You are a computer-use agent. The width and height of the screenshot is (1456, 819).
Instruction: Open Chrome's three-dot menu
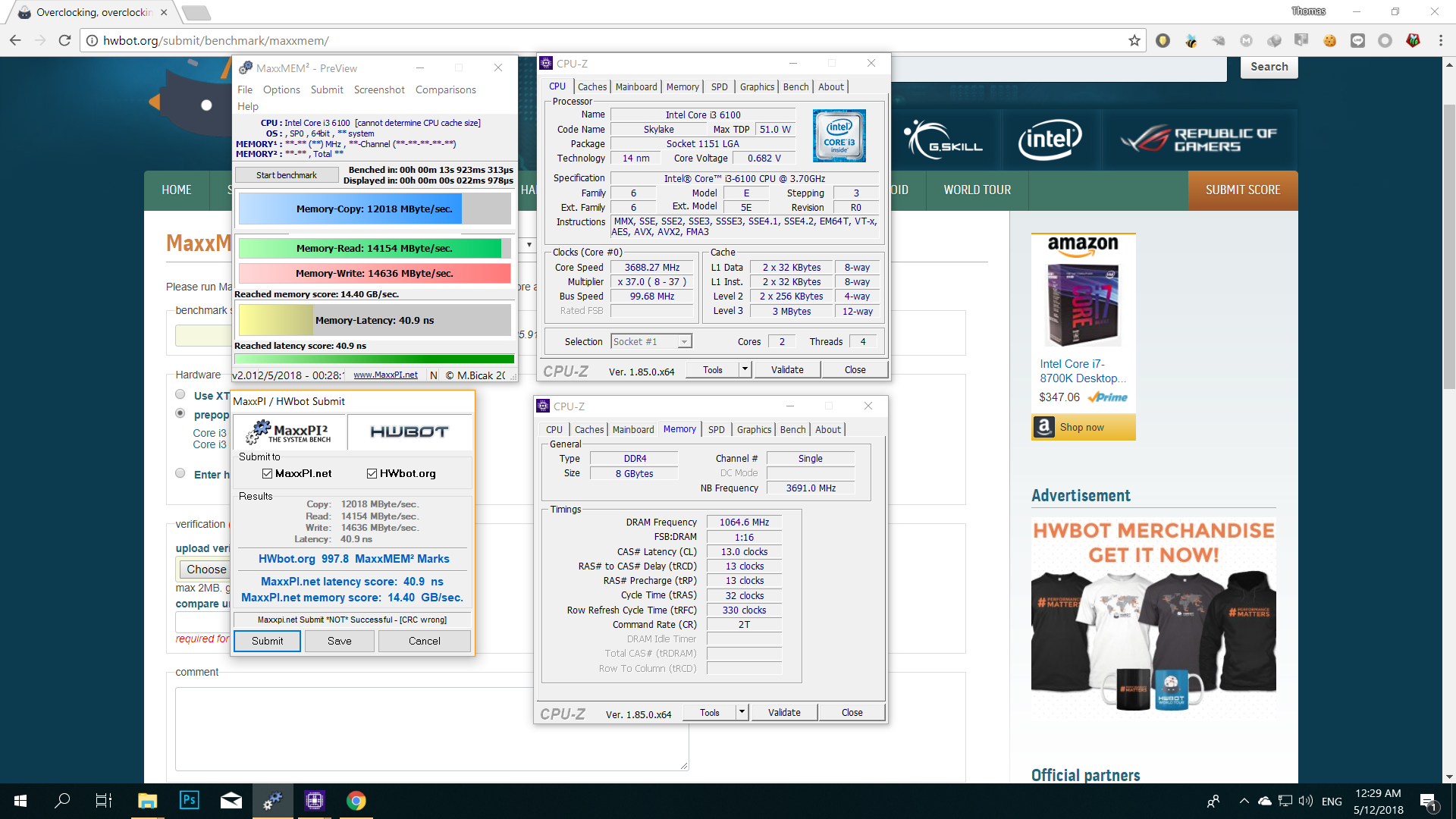[1441, 40]
